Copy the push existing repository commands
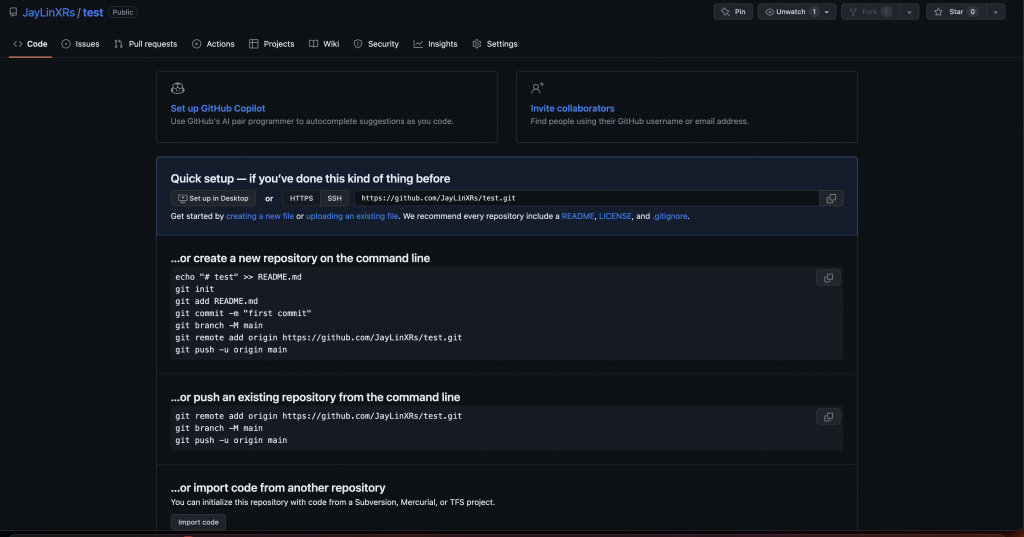 click(828, 417)
